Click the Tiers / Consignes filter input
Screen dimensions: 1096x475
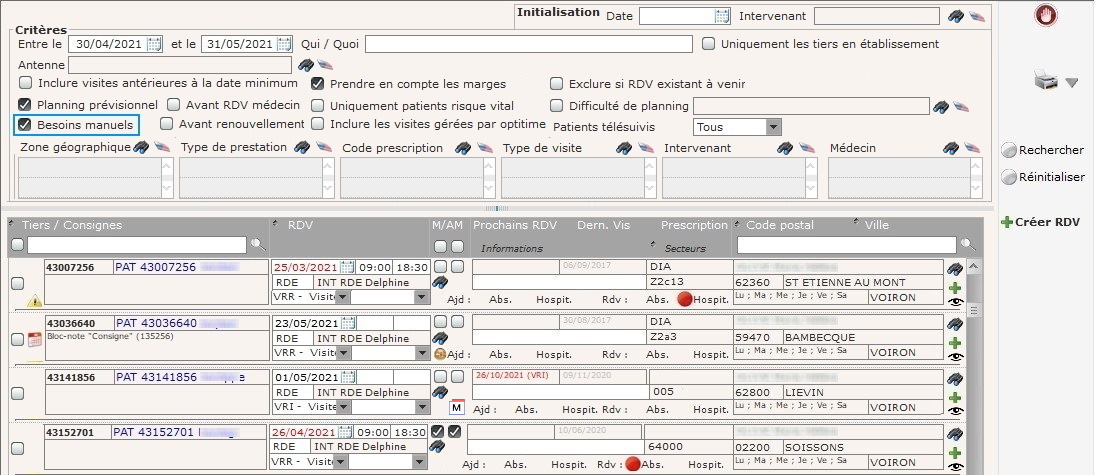[x=137, y=244]
